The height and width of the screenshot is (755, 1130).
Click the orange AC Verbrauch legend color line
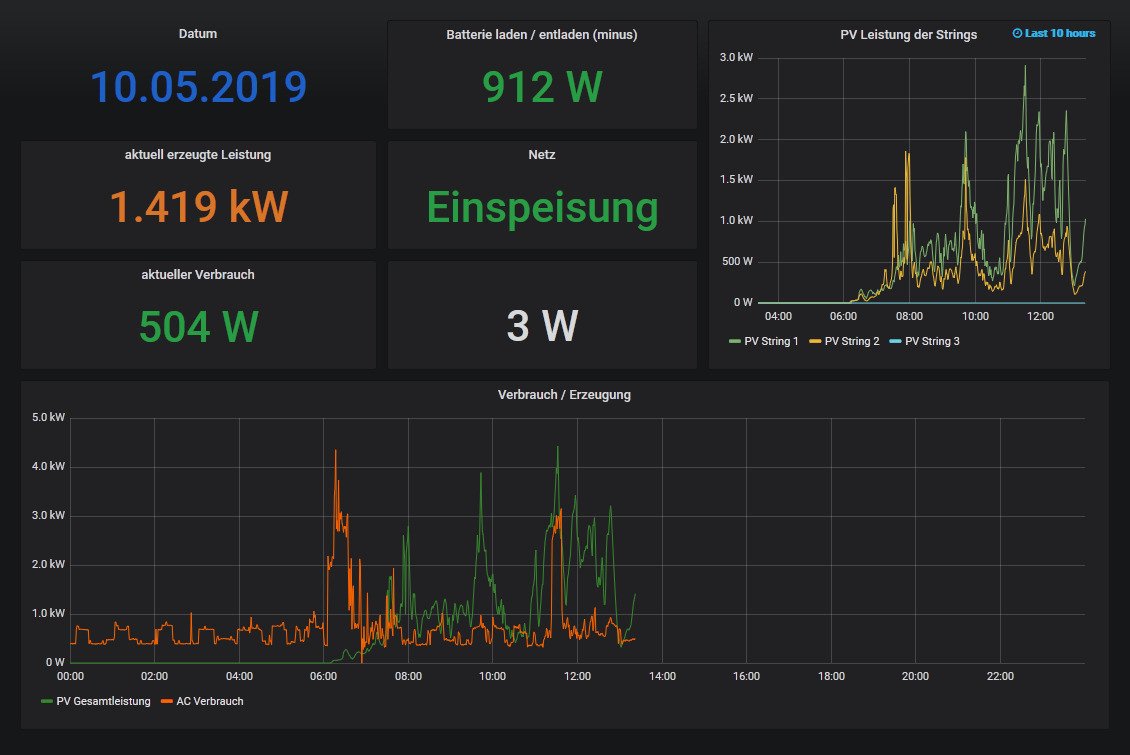point(167,702)
